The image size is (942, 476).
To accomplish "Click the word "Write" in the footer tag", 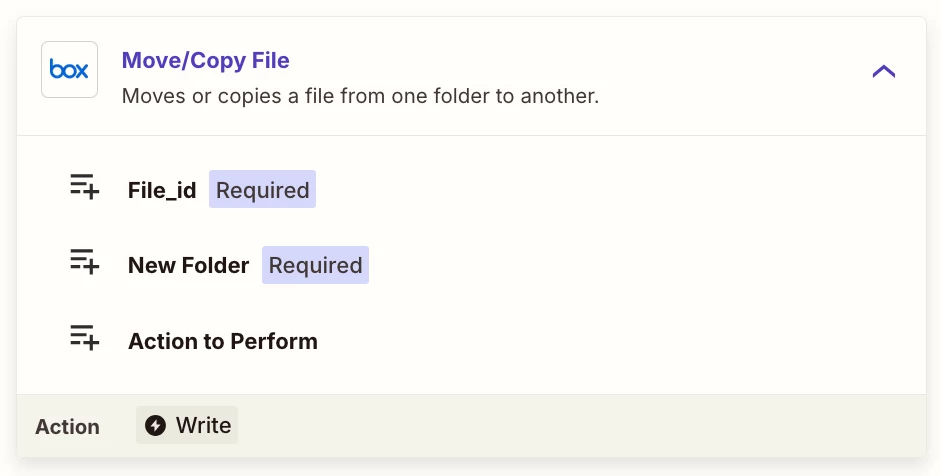I will 204,426.
